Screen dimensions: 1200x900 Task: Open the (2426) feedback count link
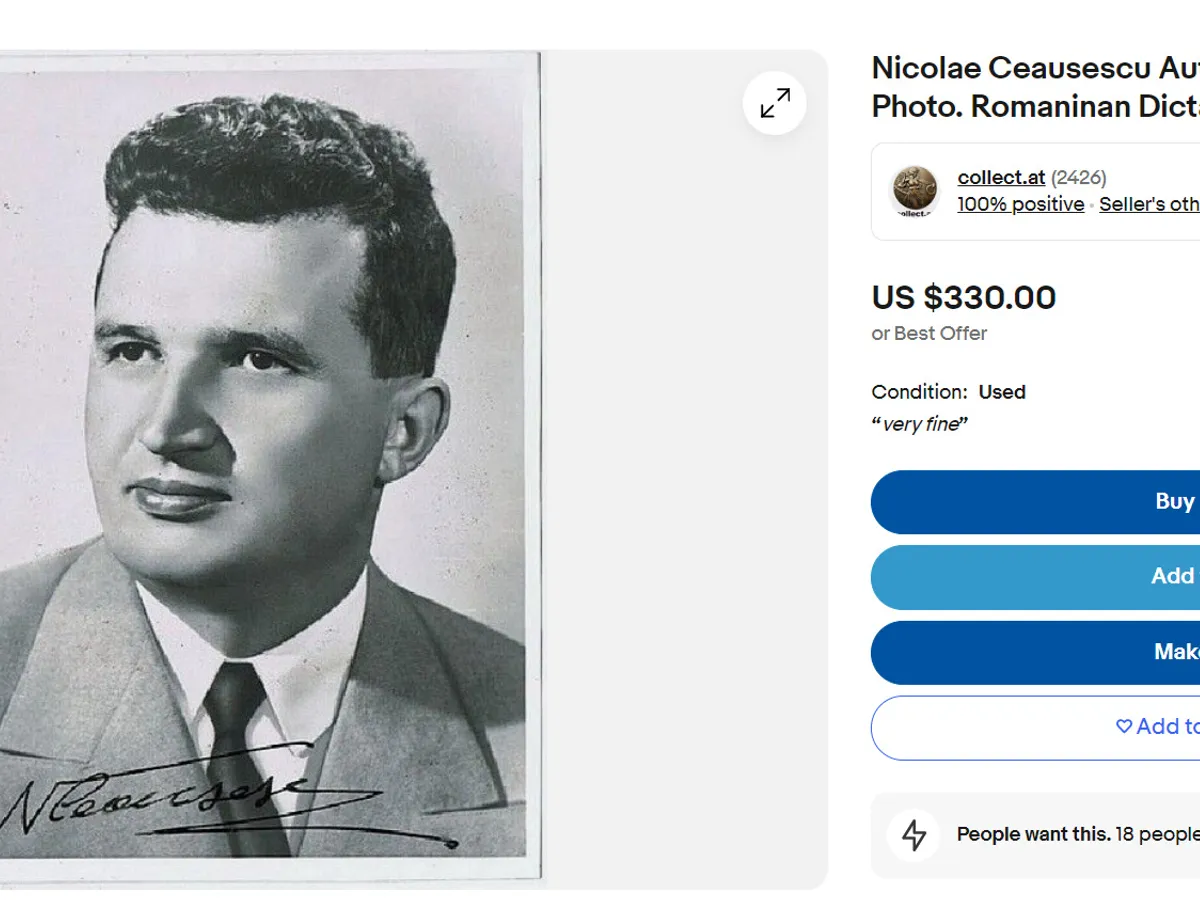[x=1078, y=178]
